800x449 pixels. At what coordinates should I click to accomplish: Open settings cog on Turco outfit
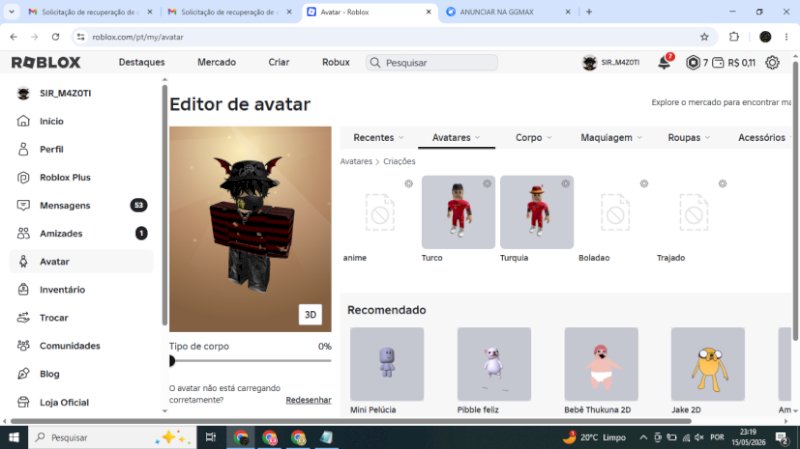tap(487, 184)
